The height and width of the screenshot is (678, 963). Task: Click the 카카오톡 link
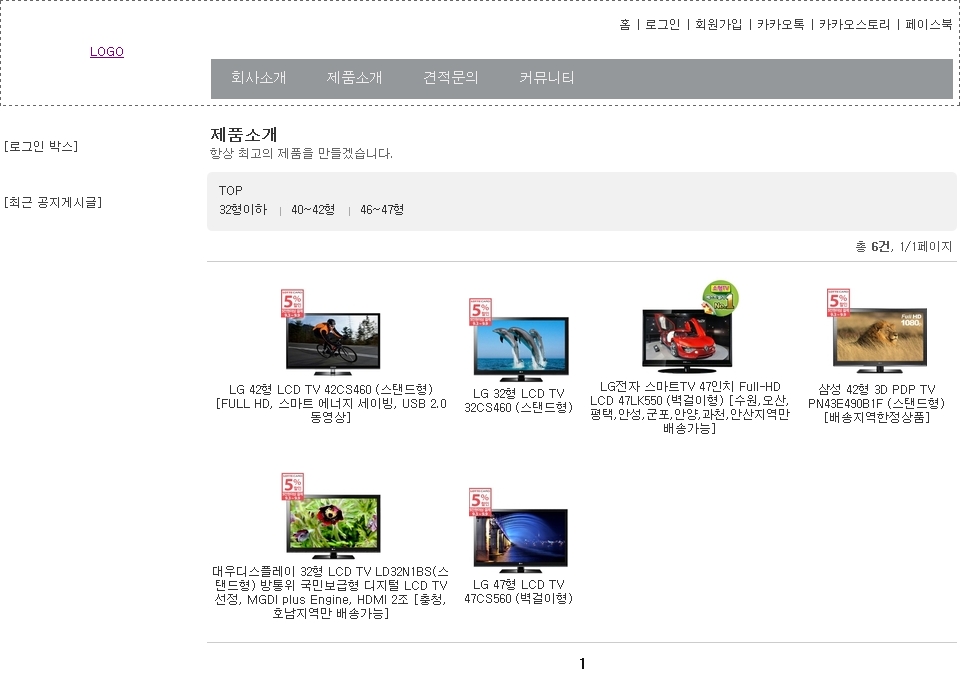pyautogui.click(x=781, y=25)
